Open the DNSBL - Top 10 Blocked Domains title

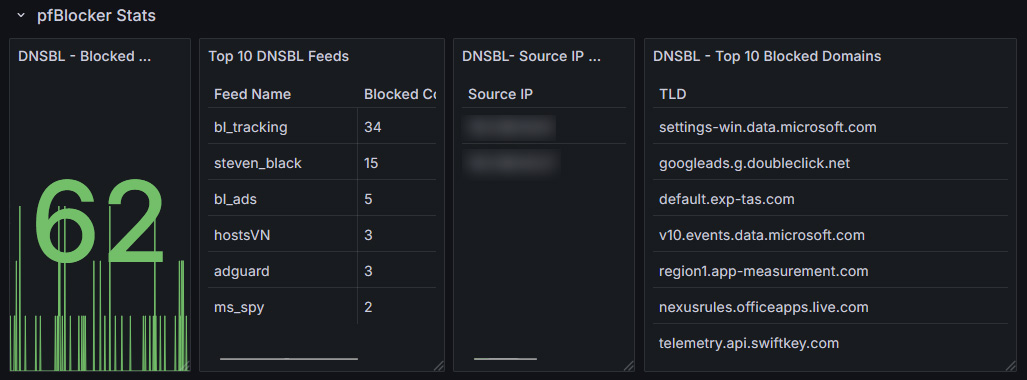pyautogui.click(x=767, y=56)
